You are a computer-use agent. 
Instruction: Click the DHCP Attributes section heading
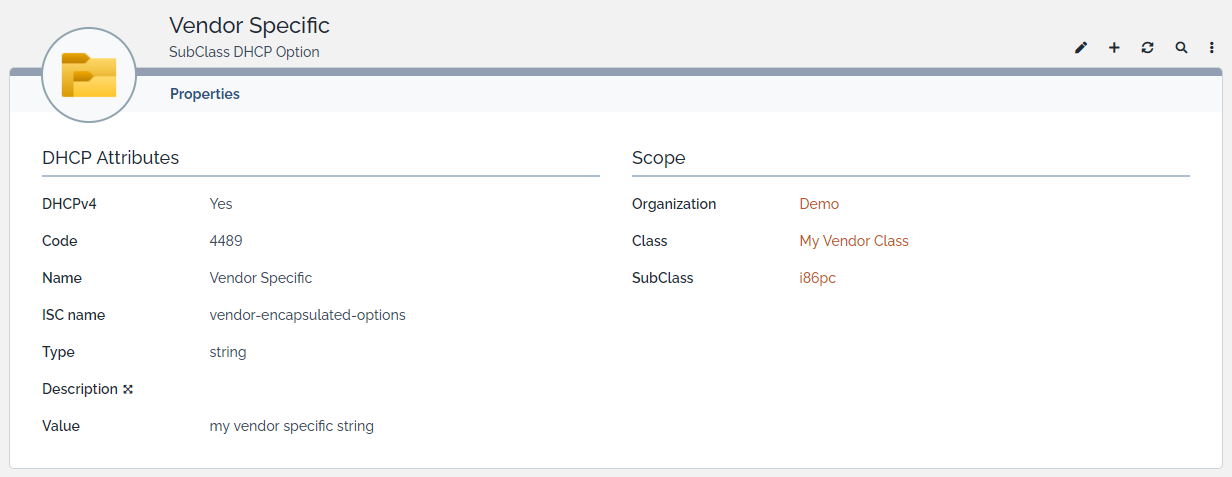pos(111,158)
